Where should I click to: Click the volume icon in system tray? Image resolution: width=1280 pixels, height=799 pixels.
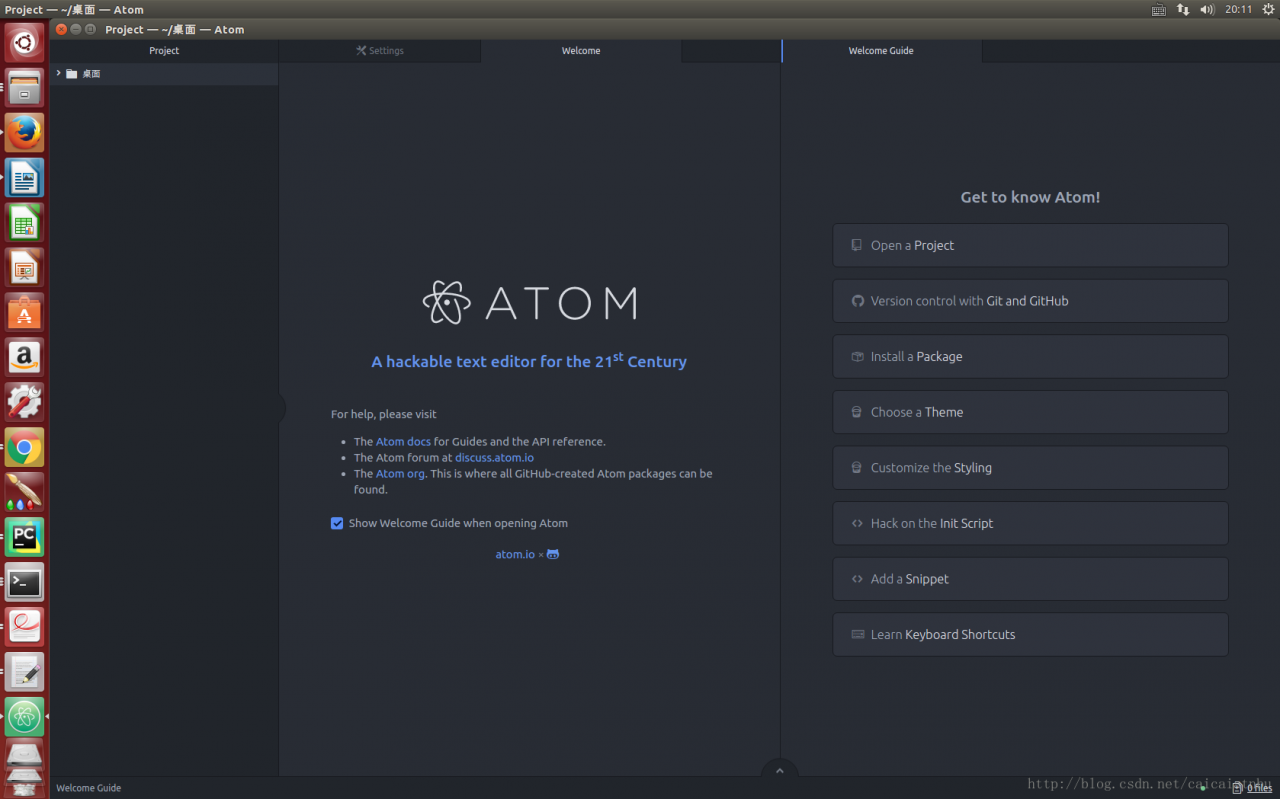[1207, 10]
